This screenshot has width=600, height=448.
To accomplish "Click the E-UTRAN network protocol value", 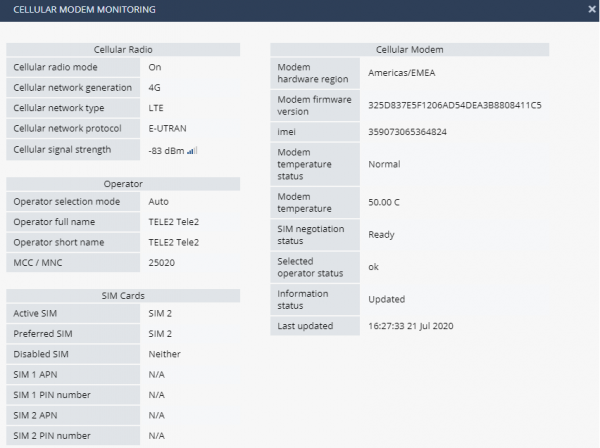I will coord(166,128).
